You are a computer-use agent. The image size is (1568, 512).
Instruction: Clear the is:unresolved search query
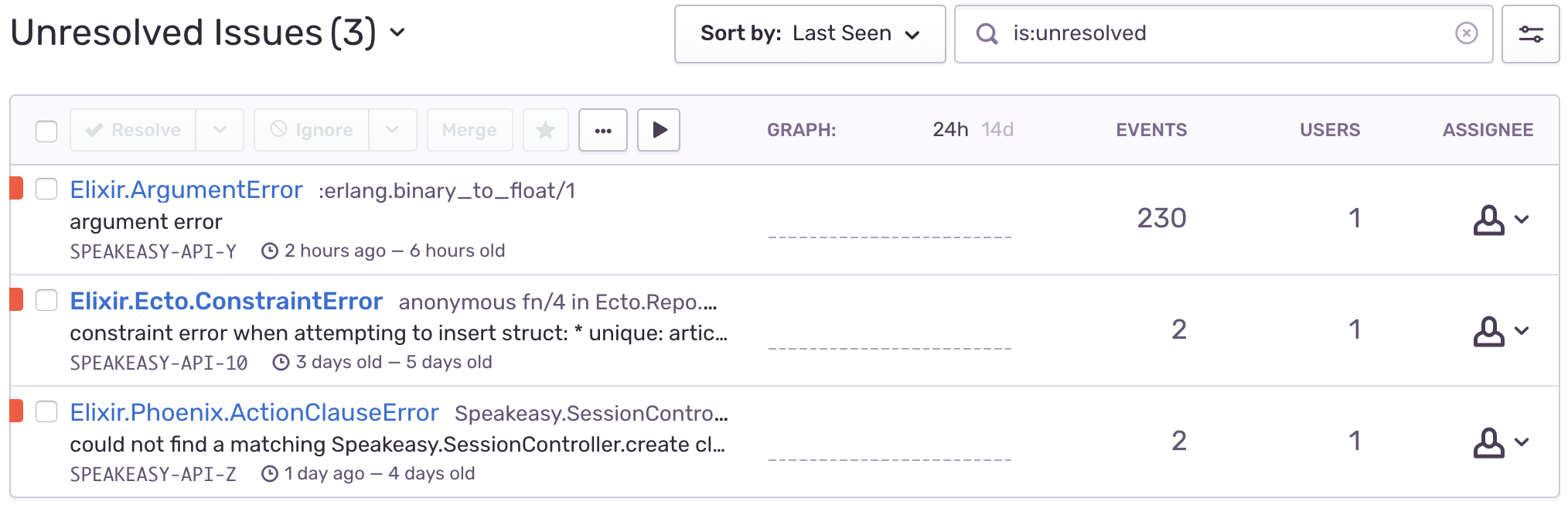pos(1466,33)
